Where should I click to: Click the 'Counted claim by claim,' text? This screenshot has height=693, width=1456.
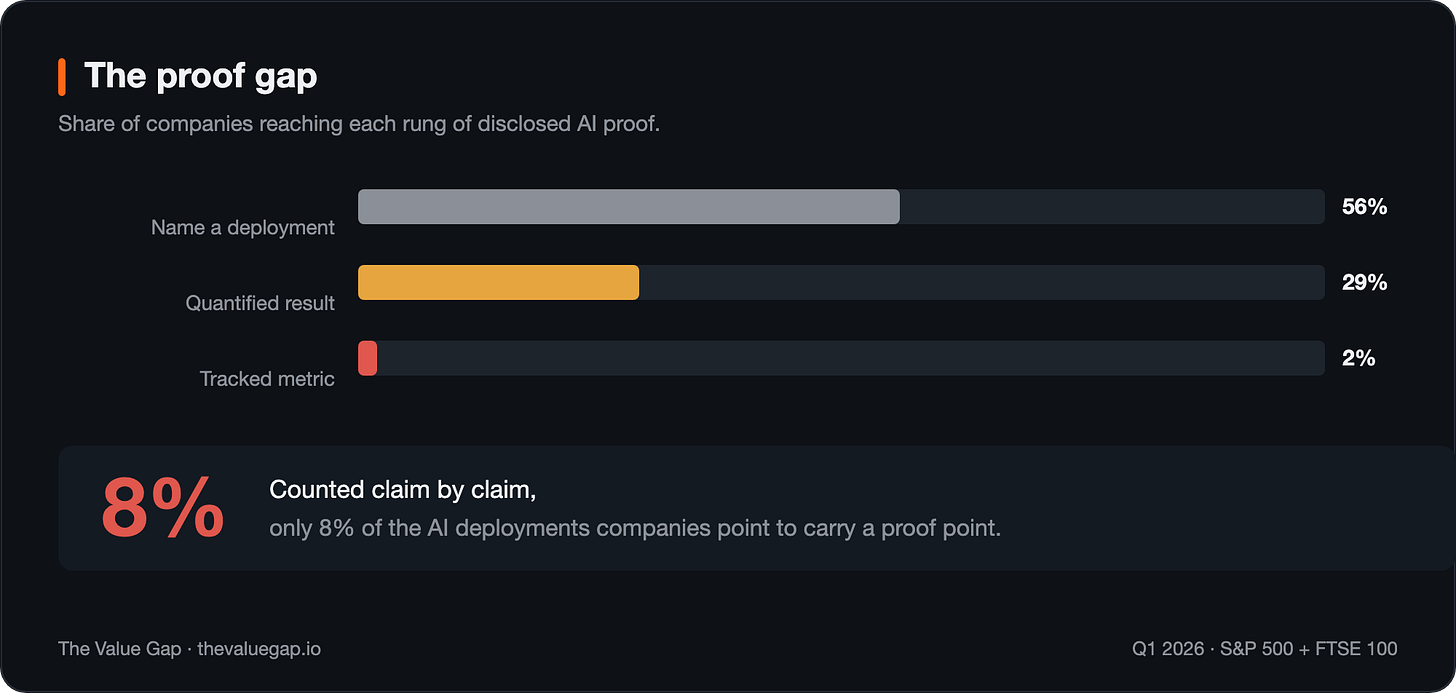pyautogui.click(x=403, y=490)
